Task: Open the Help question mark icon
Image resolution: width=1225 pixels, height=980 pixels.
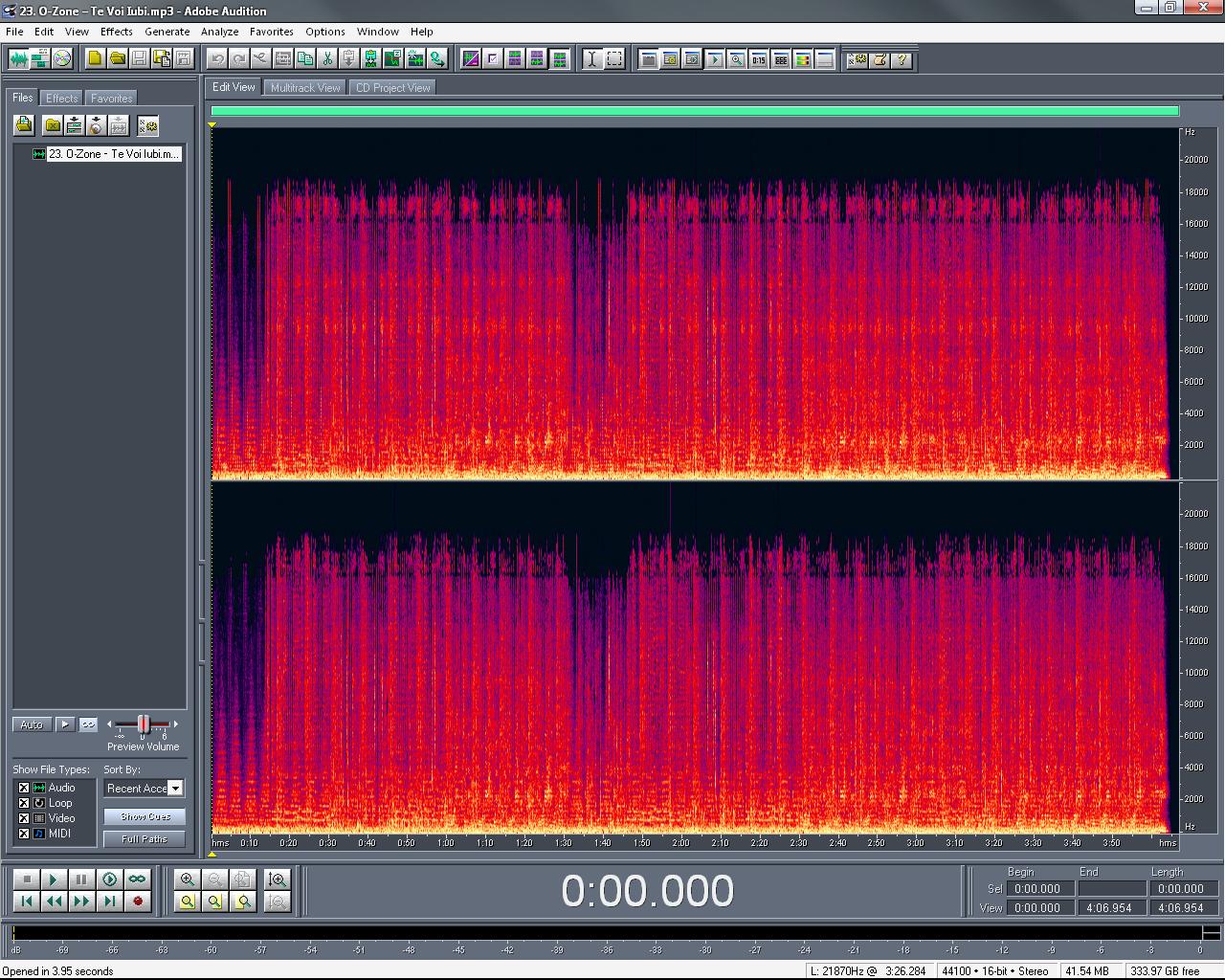Action: (902, 59)
